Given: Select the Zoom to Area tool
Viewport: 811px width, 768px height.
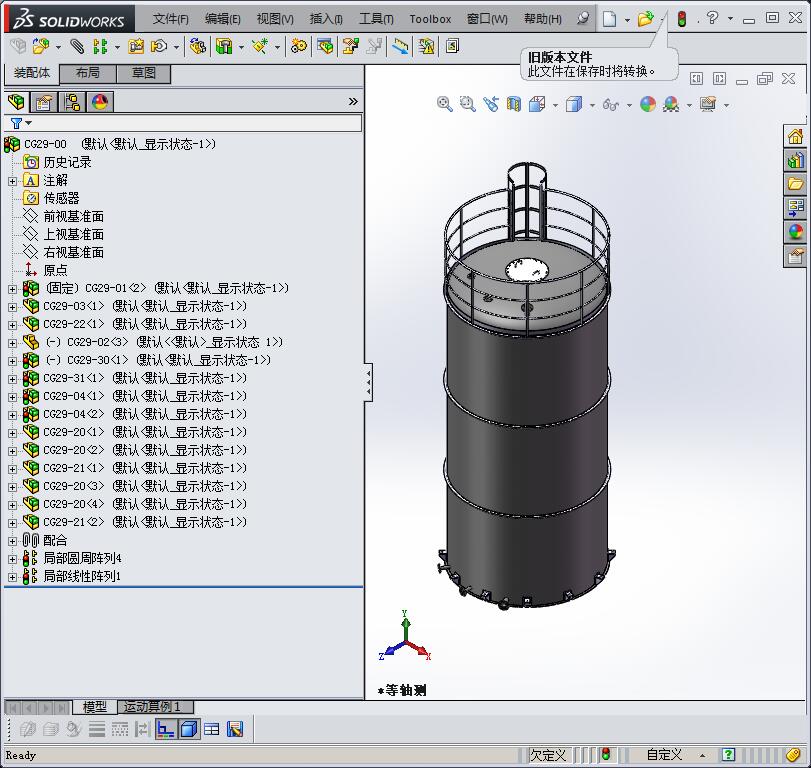Looking at the screenshot, I should [x=468, y=104].
